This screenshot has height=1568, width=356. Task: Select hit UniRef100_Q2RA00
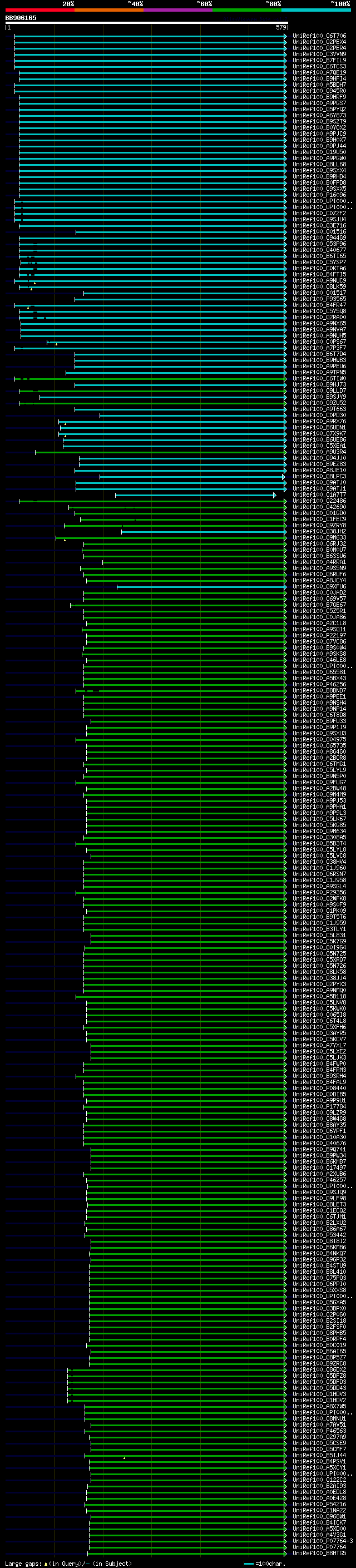[319, 317]
